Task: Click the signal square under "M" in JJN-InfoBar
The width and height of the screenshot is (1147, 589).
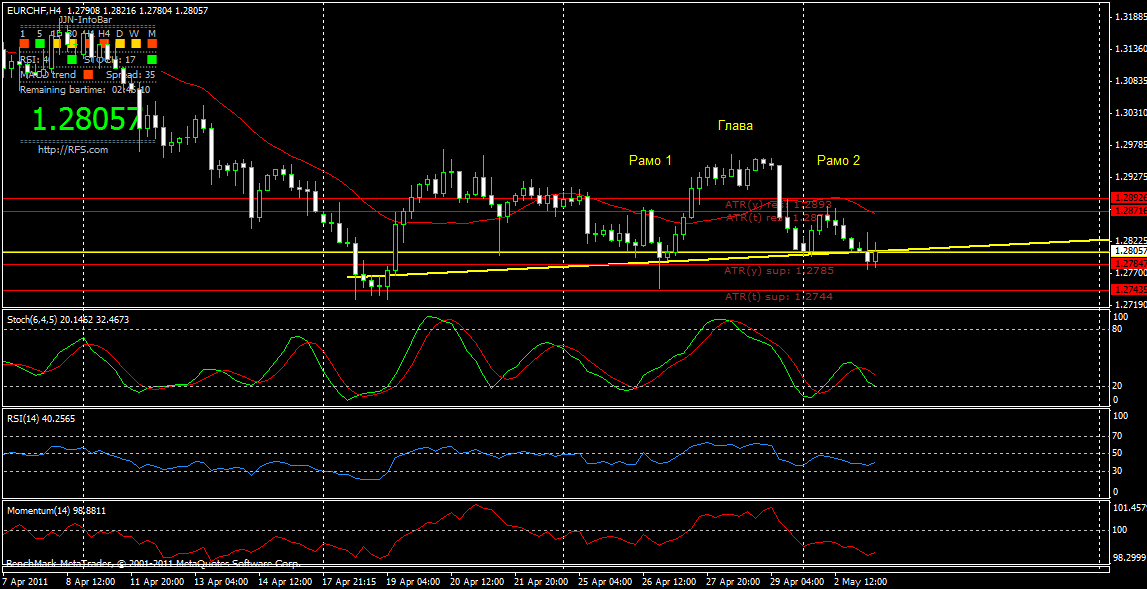Action: [x=152, y=44]
